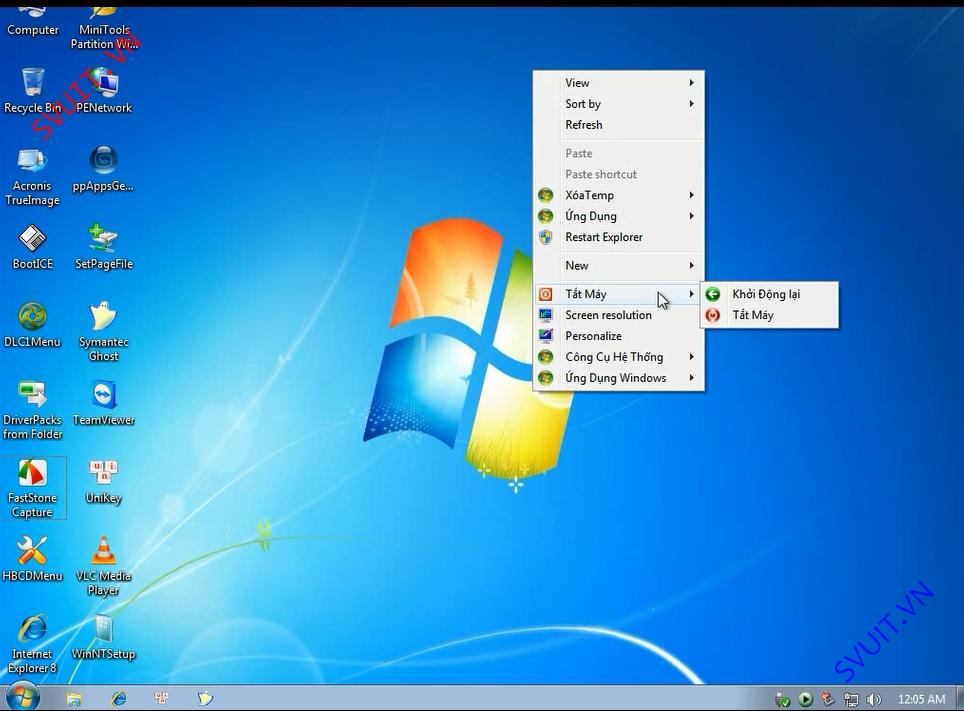
Task: Click the green play tray icon
Action: [805, 699]
